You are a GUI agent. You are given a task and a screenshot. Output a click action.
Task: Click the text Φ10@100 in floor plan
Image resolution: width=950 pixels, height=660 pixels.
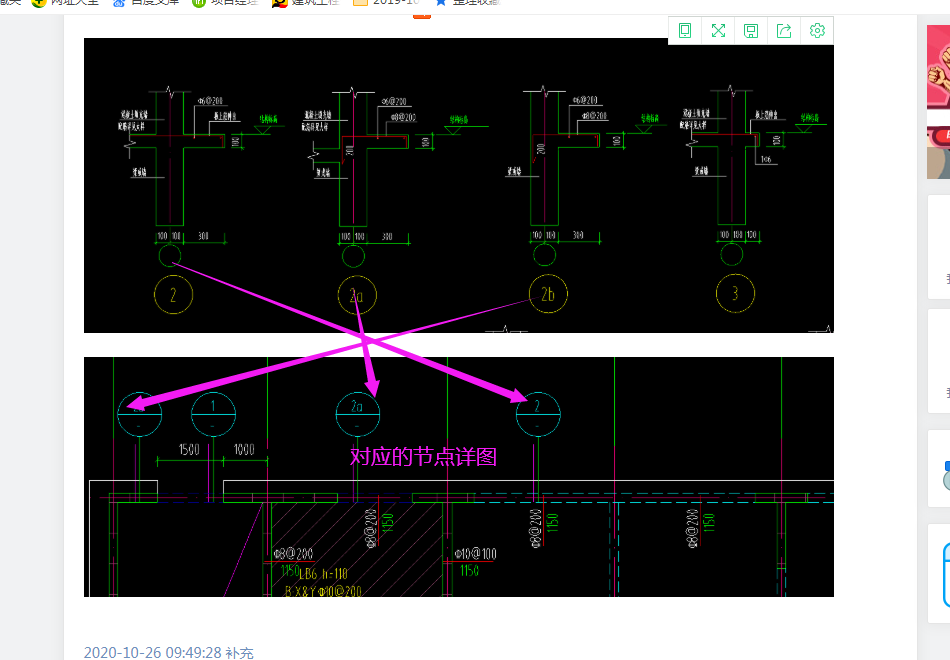[x=476, y=554]
